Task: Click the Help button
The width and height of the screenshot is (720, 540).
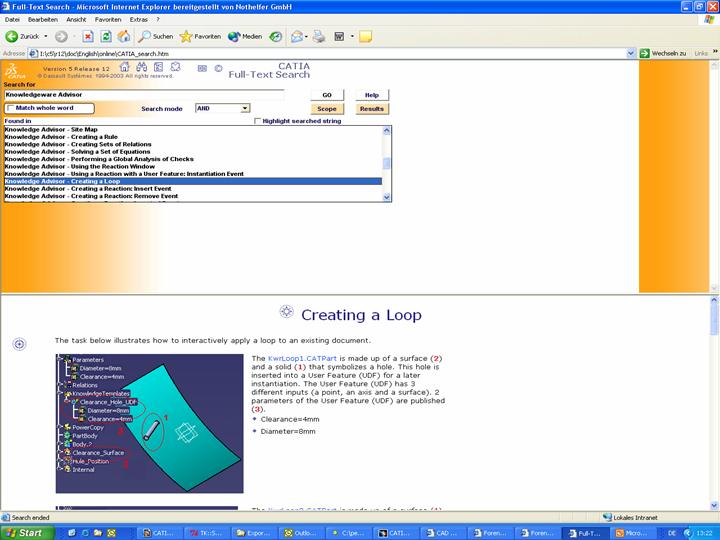Action: (x=372, y=95)
